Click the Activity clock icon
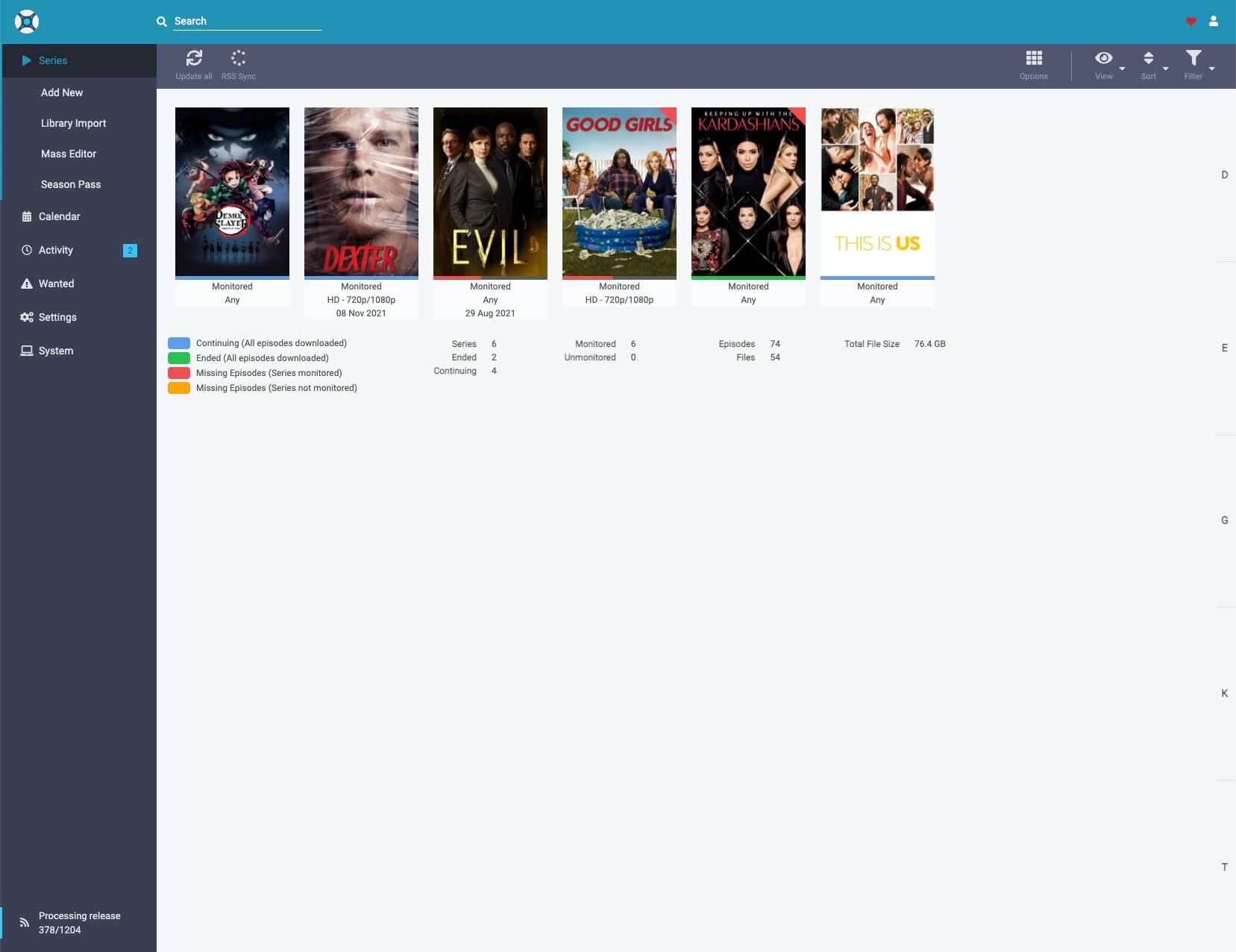Viewport: 1236px width, 952px height. click(27, 250)
